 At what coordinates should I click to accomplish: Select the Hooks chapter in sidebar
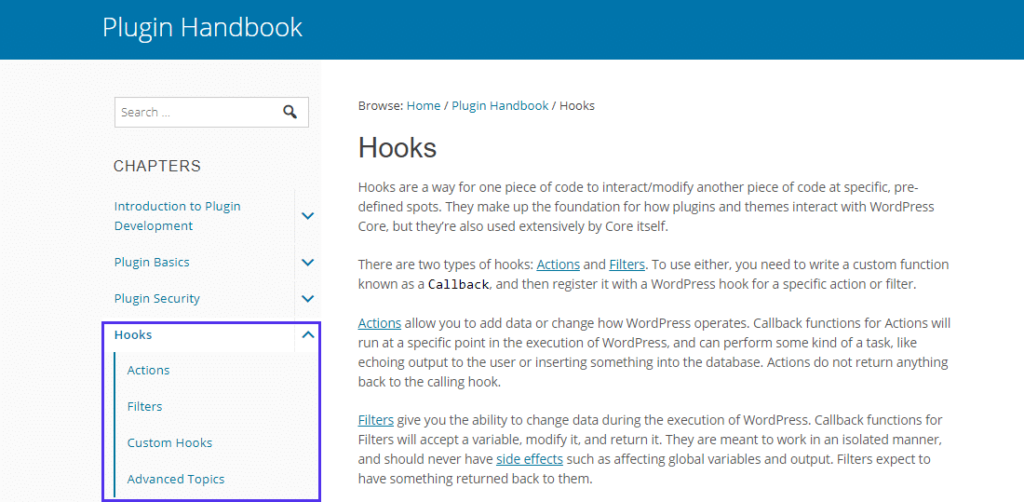pos(133,335)
